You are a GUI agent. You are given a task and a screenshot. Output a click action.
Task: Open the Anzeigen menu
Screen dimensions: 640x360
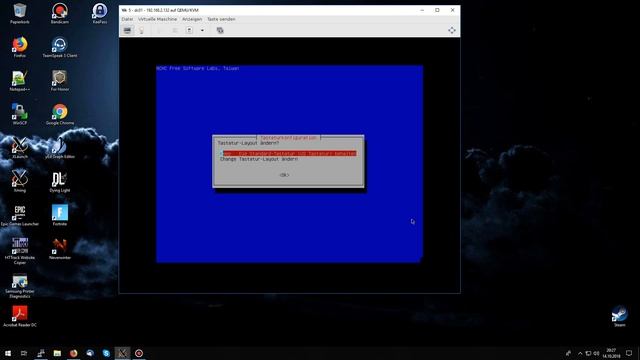point(192,19)
